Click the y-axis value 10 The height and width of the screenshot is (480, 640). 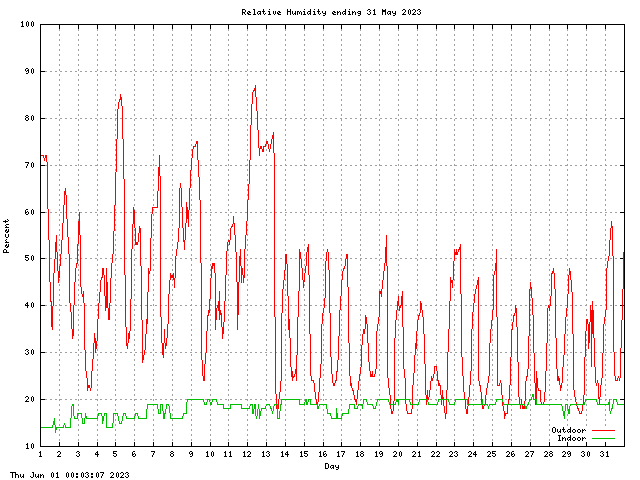click(x=30, y=446)
